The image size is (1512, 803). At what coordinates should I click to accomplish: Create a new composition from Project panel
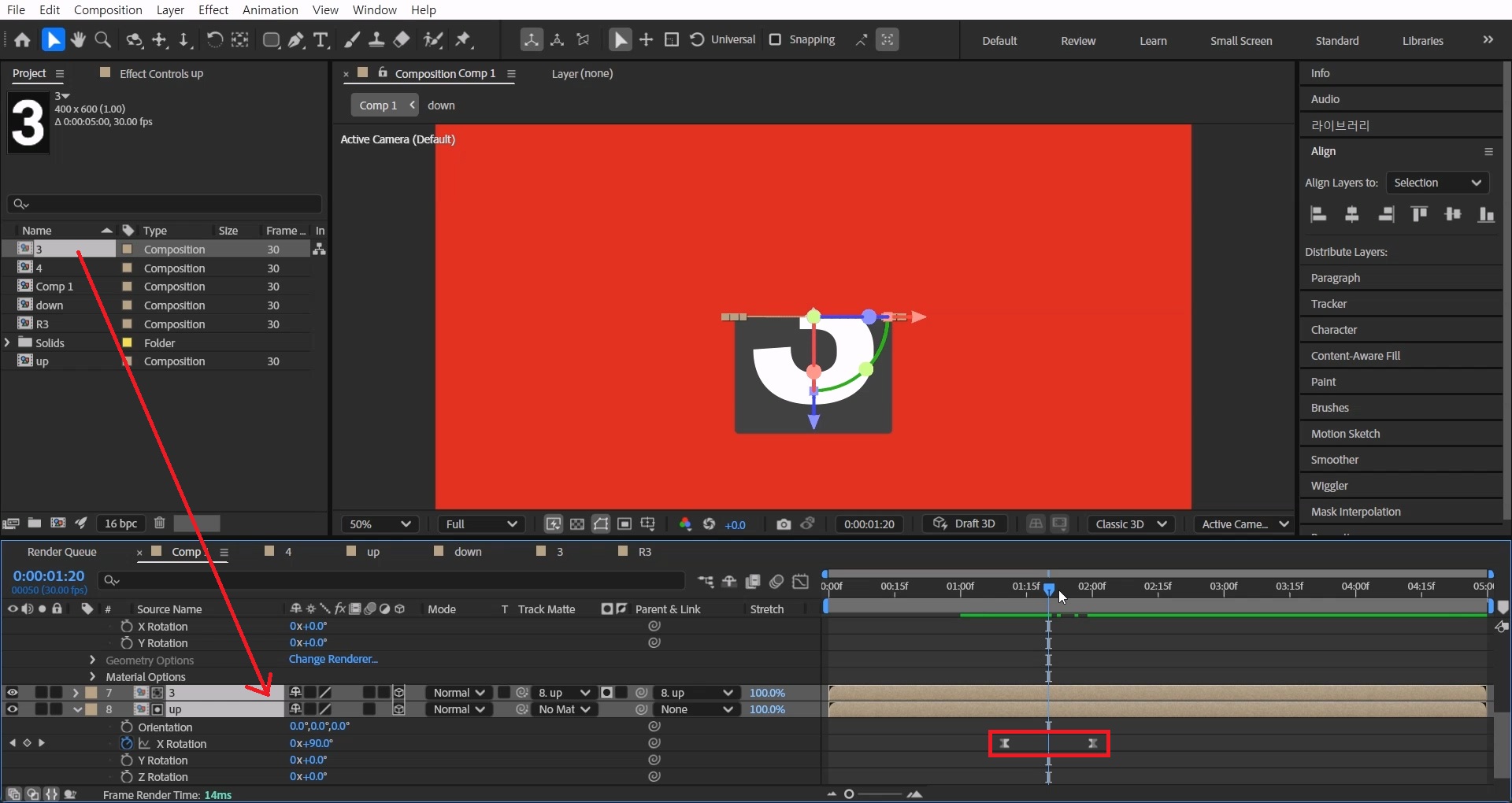(x=57, y=523)
